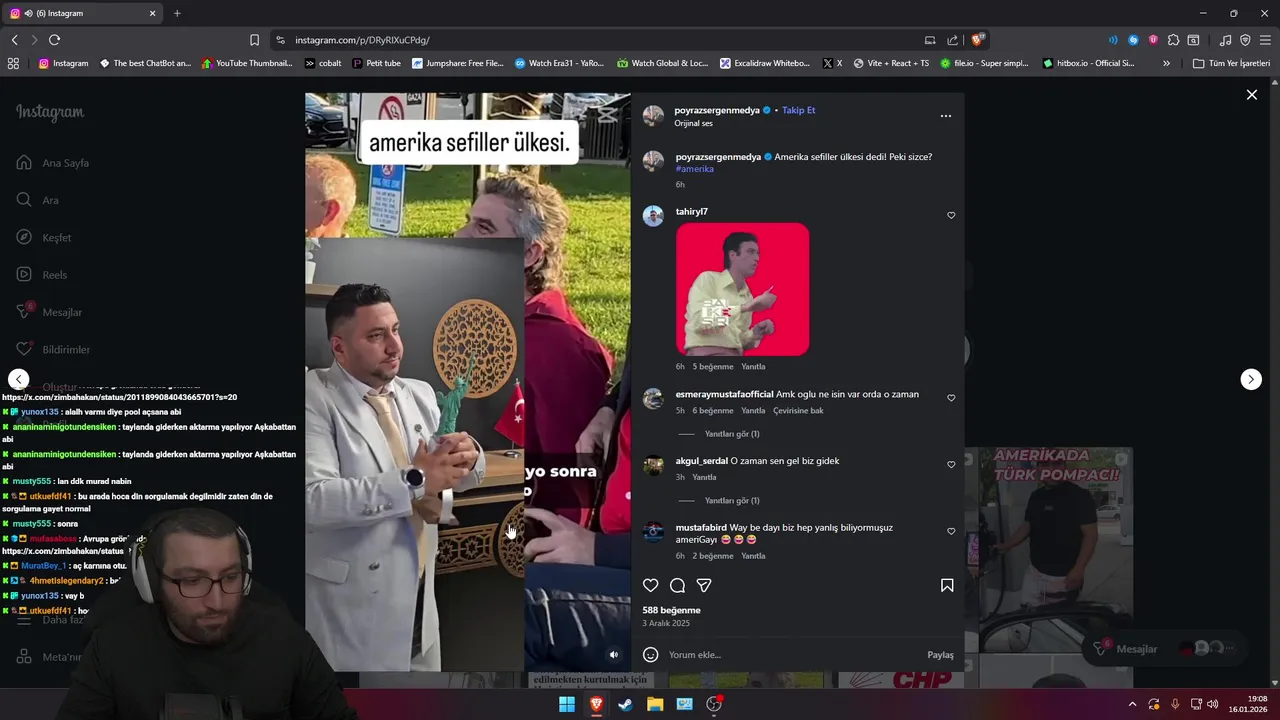Screen dimensions: 1280x720
Task: Open the emoji picker in comment box
Action: pos(651,655)
